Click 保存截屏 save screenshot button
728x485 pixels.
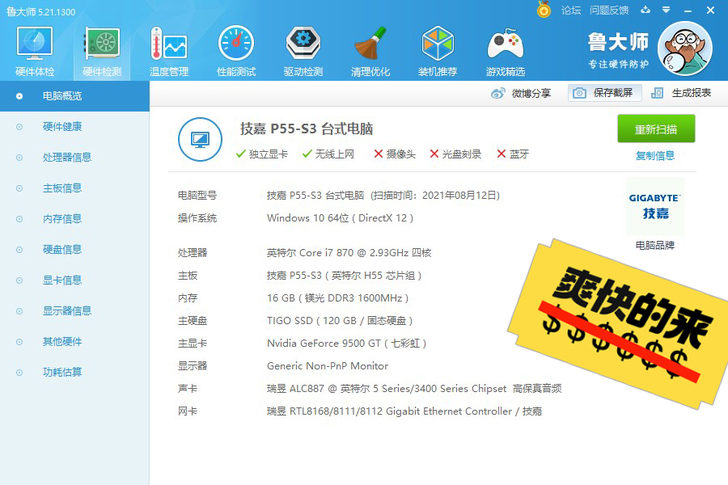click(x=605, y=93)
